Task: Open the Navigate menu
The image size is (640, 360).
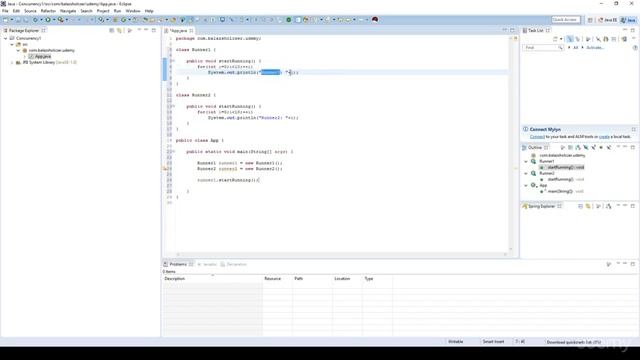Action: 68,11
